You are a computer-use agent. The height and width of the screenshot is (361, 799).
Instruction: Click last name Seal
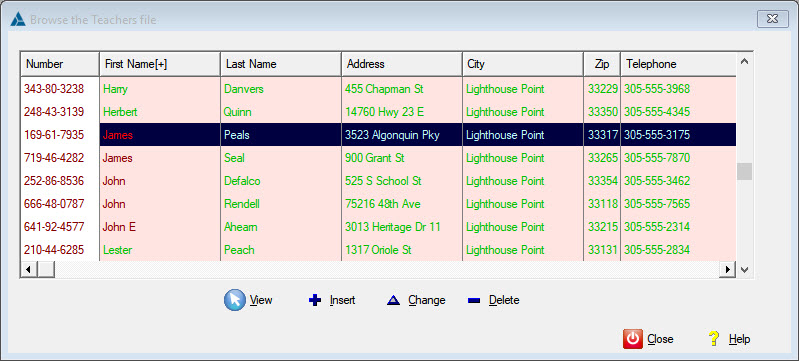click(x=234, y=158)
